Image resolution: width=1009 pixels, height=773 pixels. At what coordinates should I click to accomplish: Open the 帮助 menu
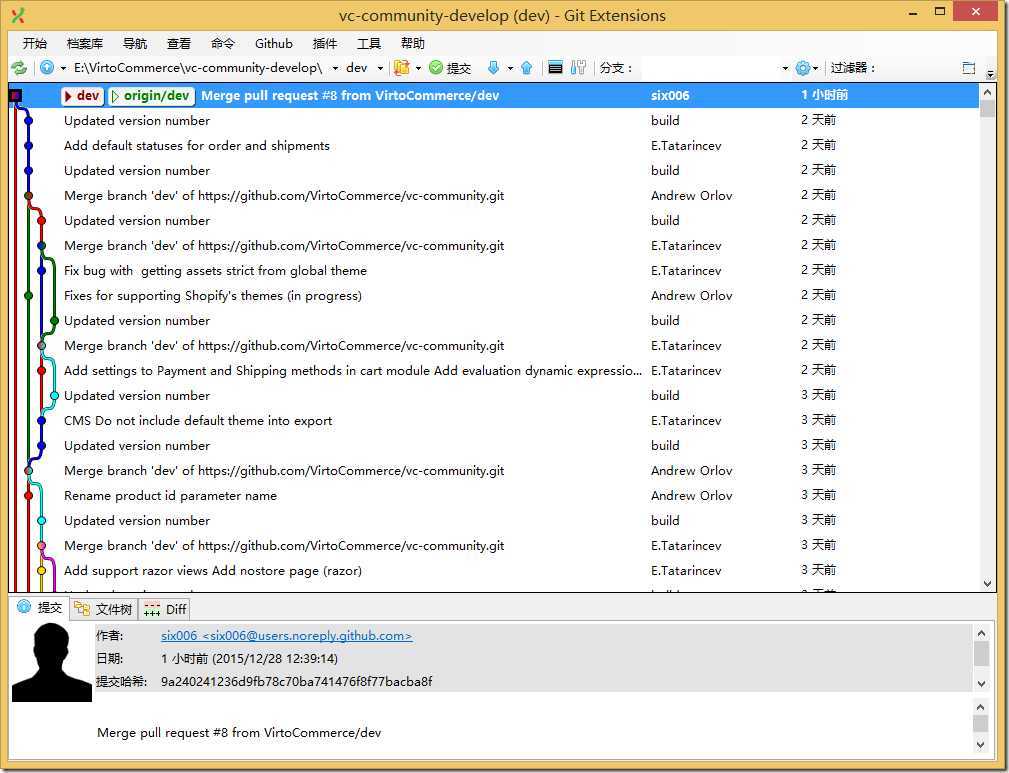[412, 43]
